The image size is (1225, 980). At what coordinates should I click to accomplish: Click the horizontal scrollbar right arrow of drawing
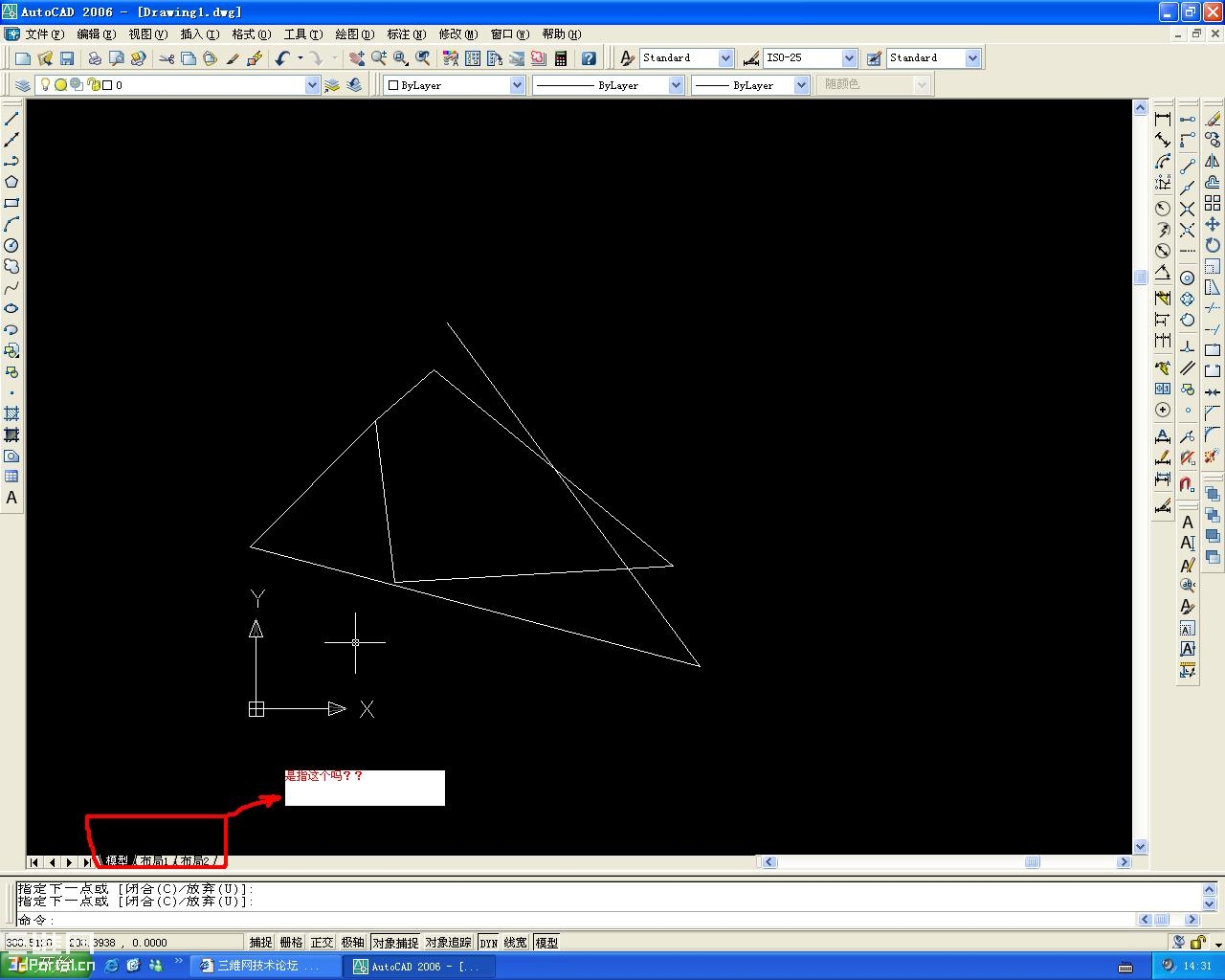[1124, 862]
